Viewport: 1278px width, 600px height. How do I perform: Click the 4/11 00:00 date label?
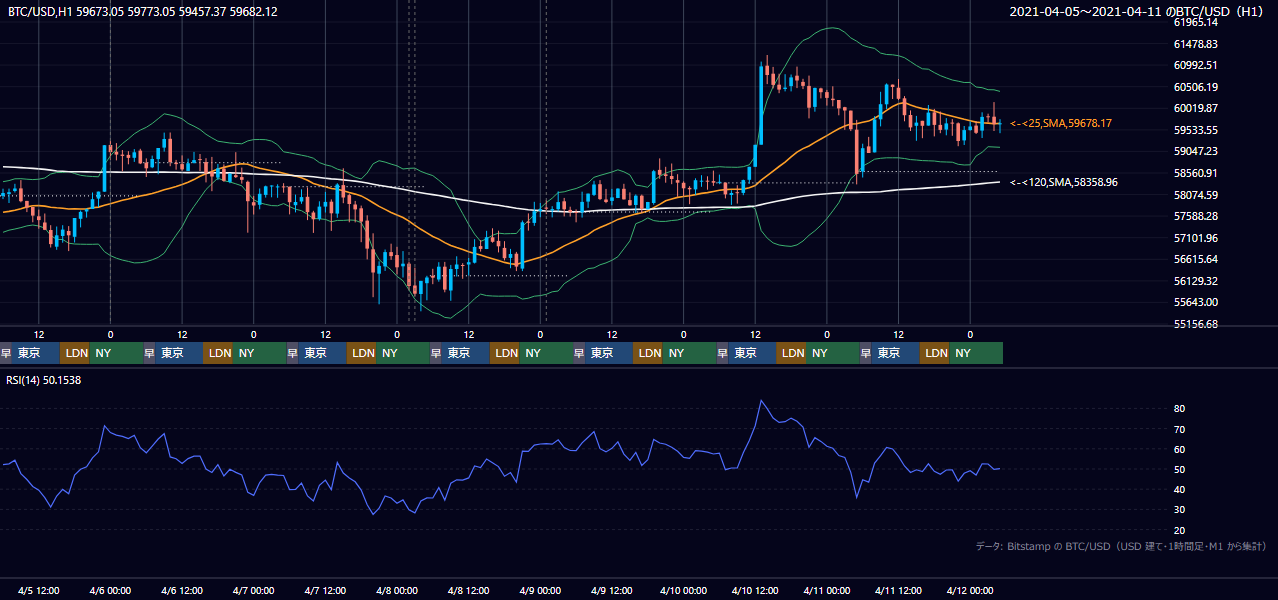(827, 590)
